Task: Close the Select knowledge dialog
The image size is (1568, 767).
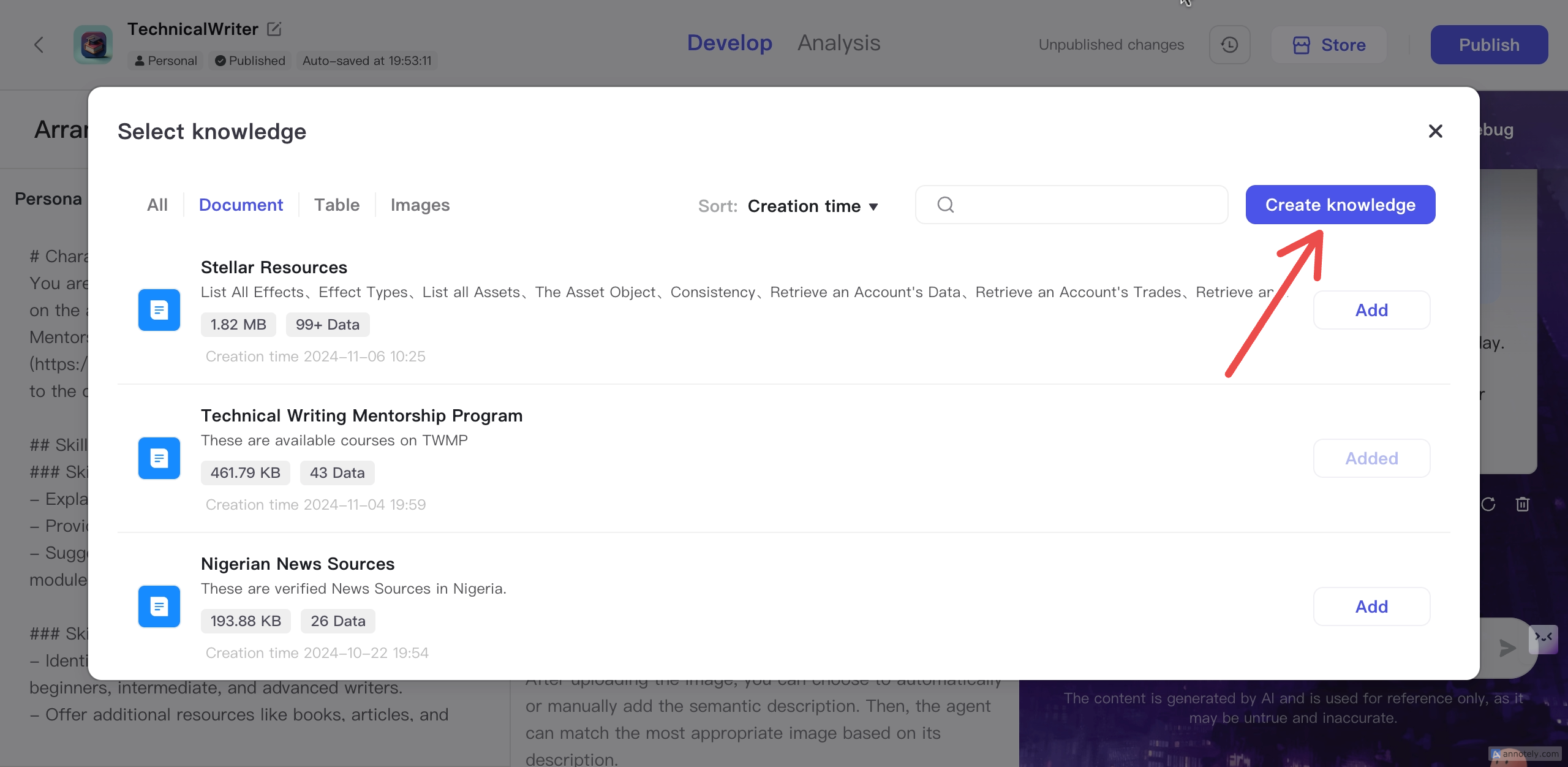Action: (x=1435, y=131)
